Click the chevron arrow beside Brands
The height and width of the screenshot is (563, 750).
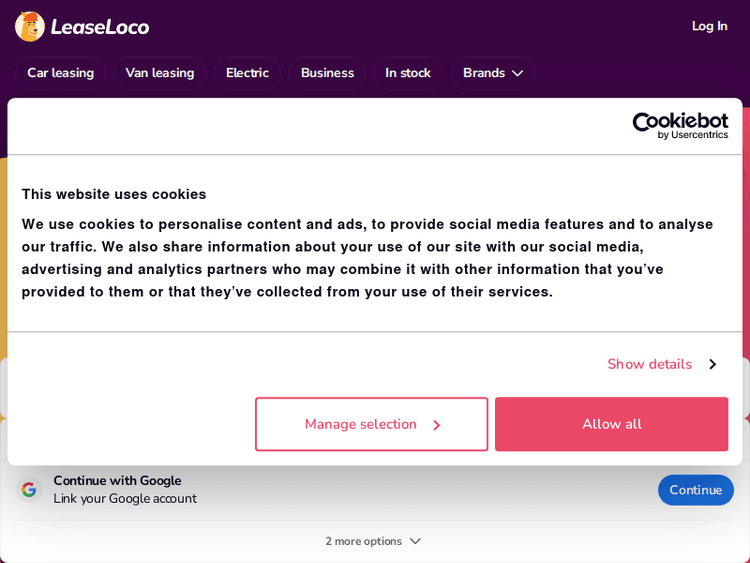[517, 73]
